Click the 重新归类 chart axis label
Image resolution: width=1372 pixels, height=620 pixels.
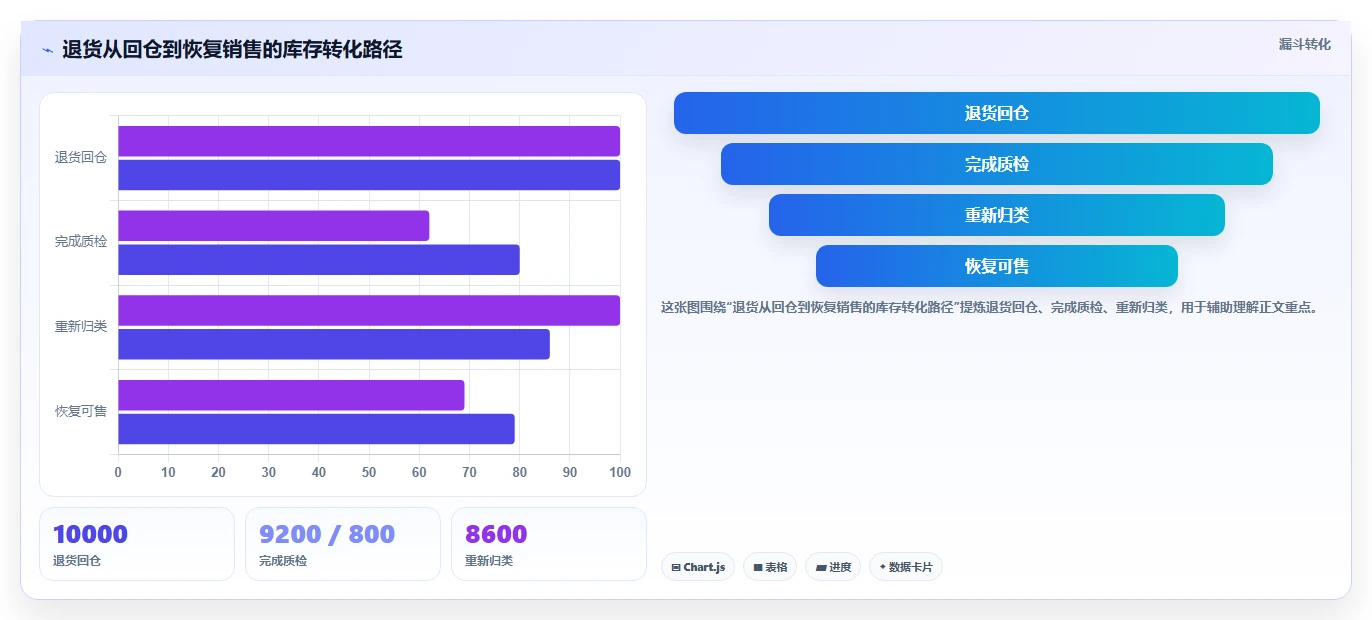coord(81,327)
